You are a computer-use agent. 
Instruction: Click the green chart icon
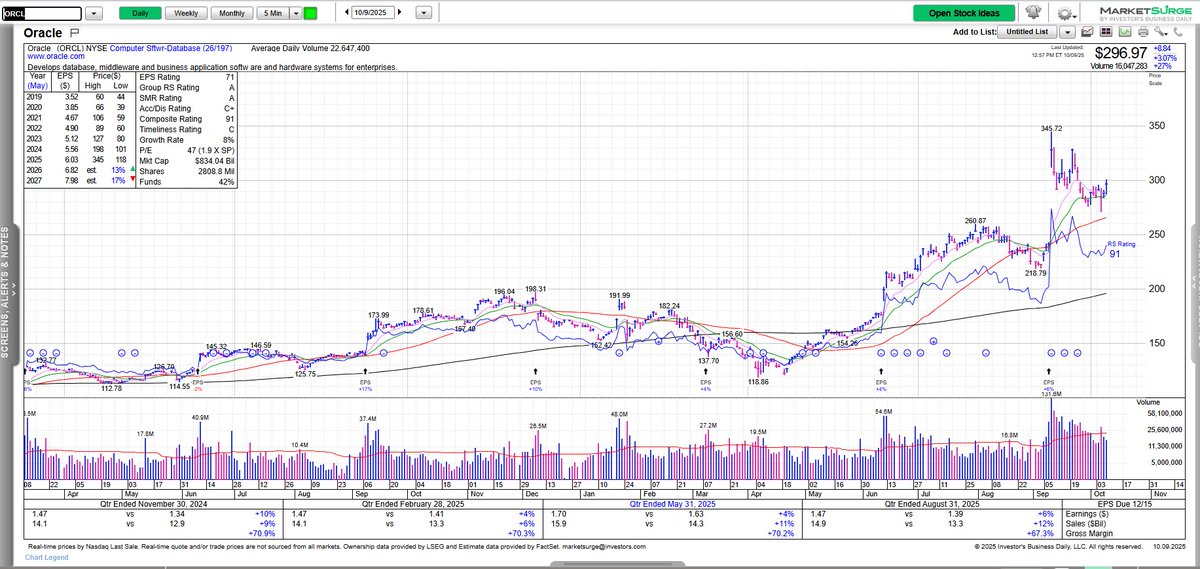1125,32
